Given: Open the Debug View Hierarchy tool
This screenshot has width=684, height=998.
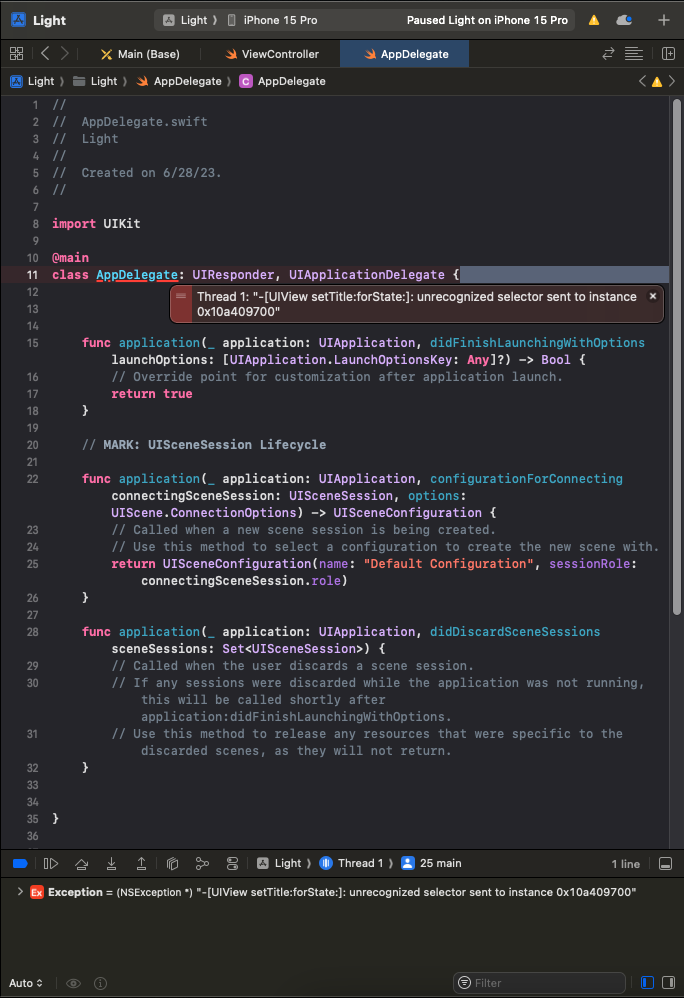Looking at the screenshot, I should pos(172,863).
